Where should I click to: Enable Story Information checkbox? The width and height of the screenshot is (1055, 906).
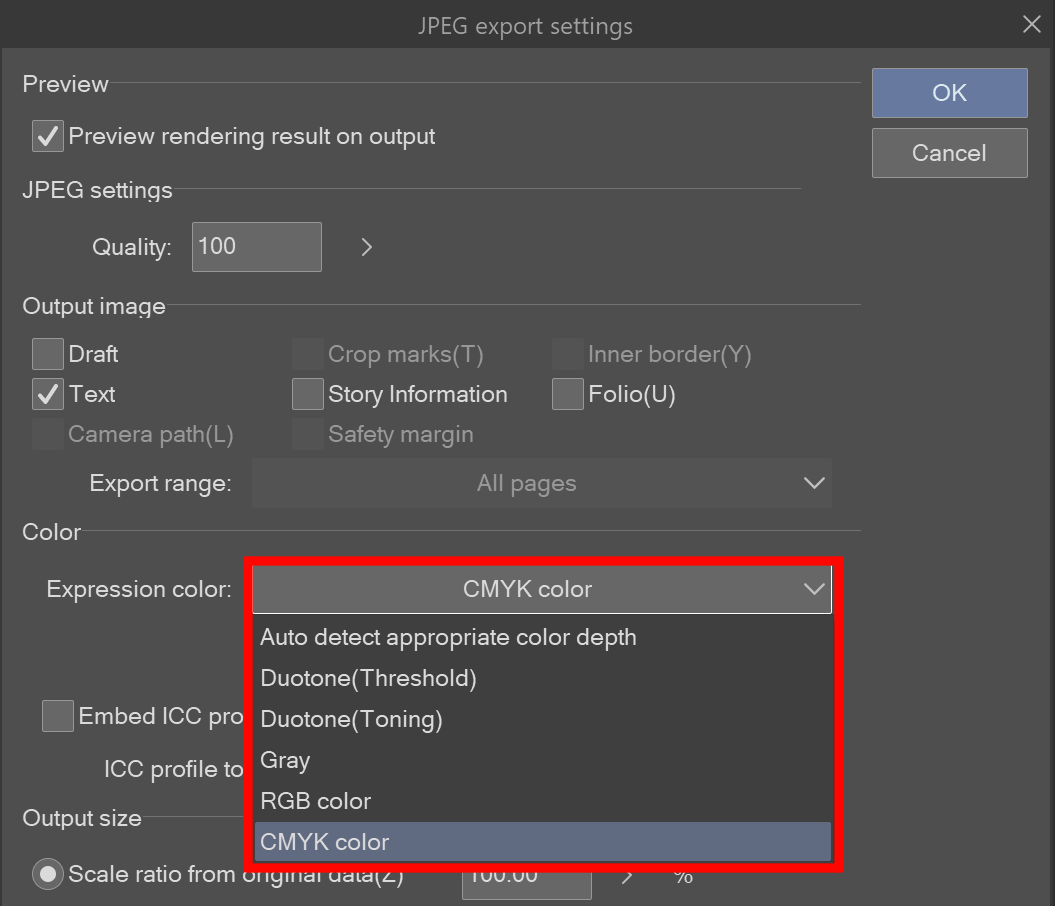(308, 395)
